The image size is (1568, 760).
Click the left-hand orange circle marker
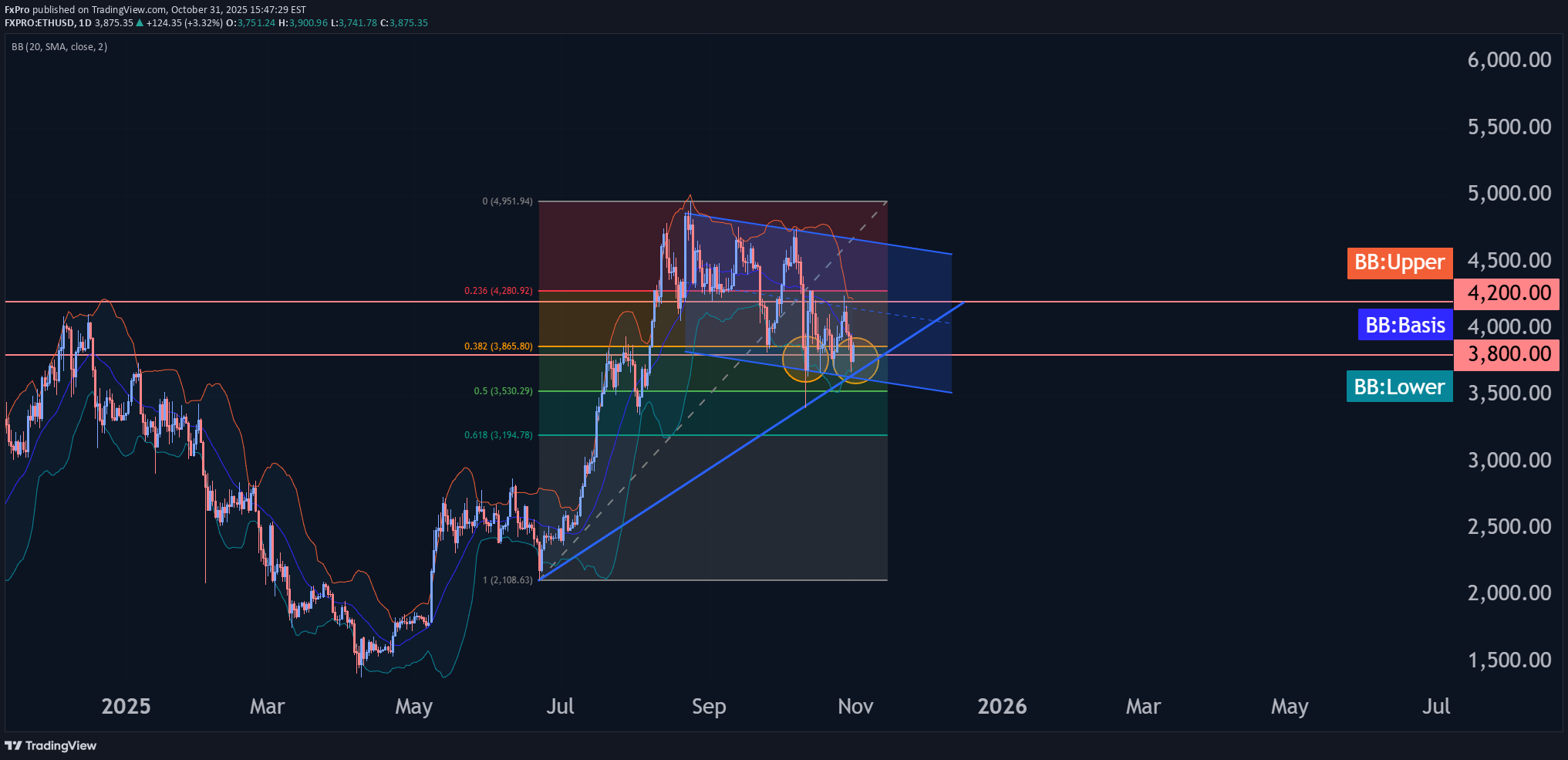pos(805,359)
